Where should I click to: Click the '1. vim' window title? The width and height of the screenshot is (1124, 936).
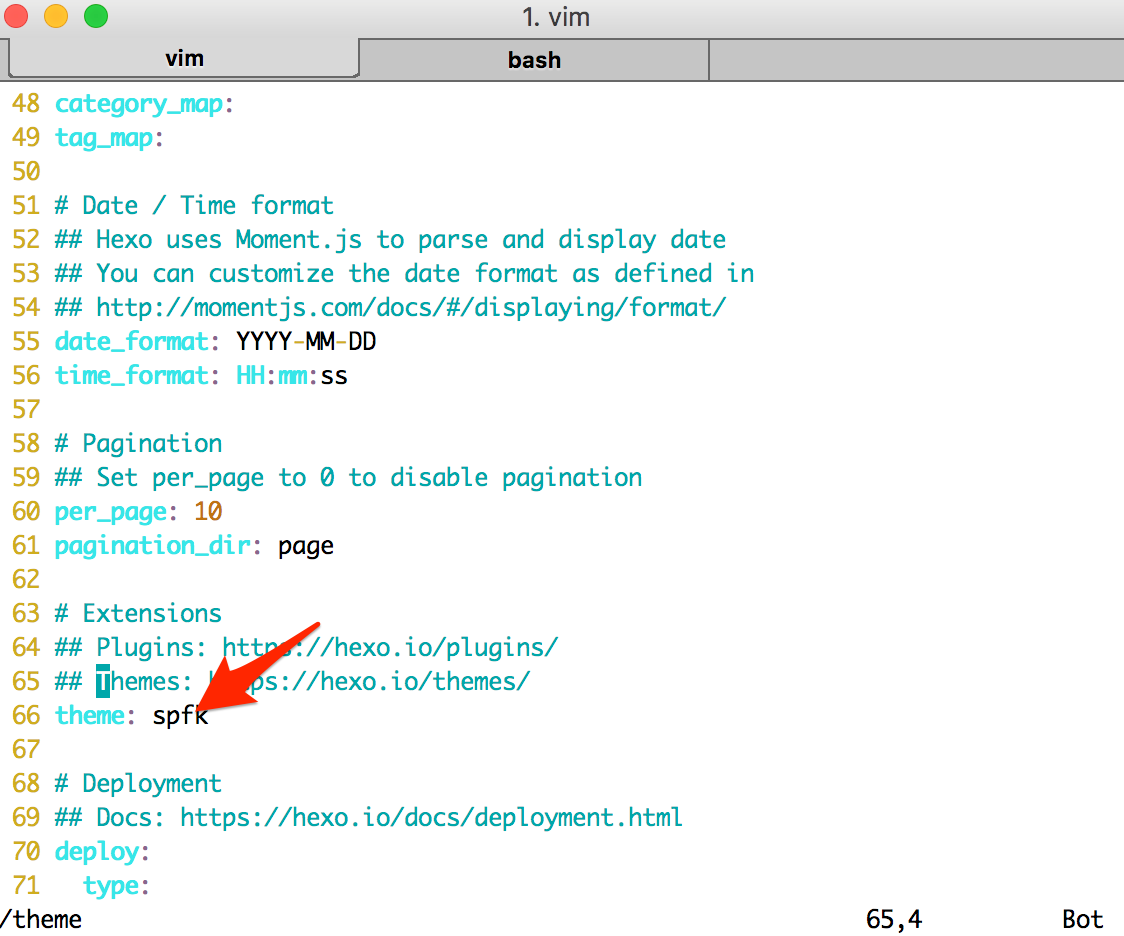556,17
